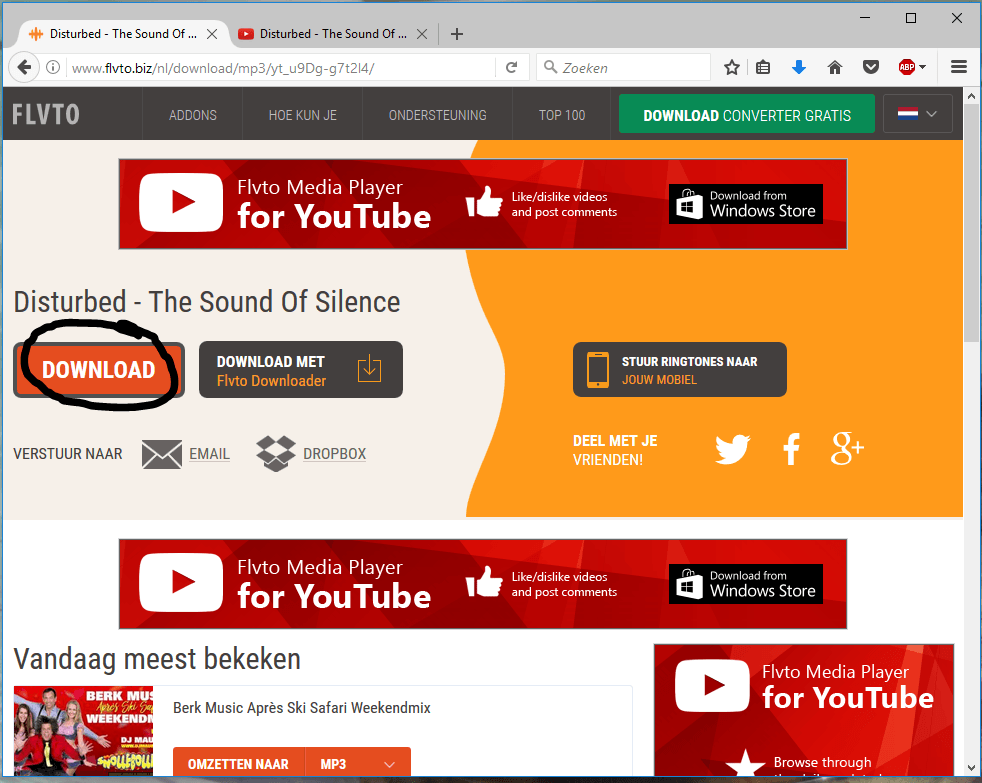The image size is (982, 783).
Task: Click the Disturbed - The Sound Of Silence heading
Action: tap(207, 302)
